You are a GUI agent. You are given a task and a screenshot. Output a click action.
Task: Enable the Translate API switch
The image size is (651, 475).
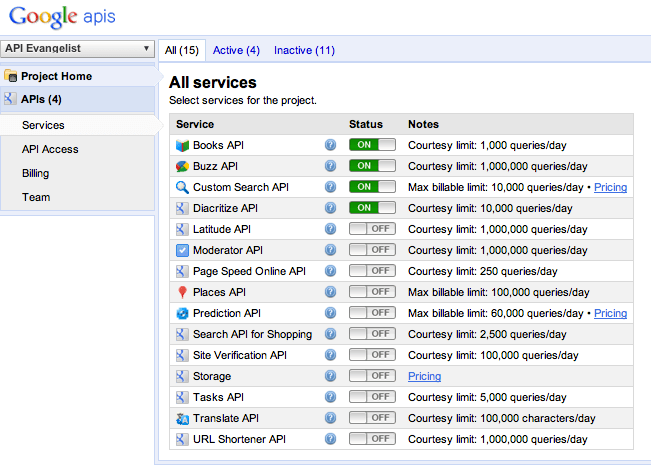tap(372, 418)
